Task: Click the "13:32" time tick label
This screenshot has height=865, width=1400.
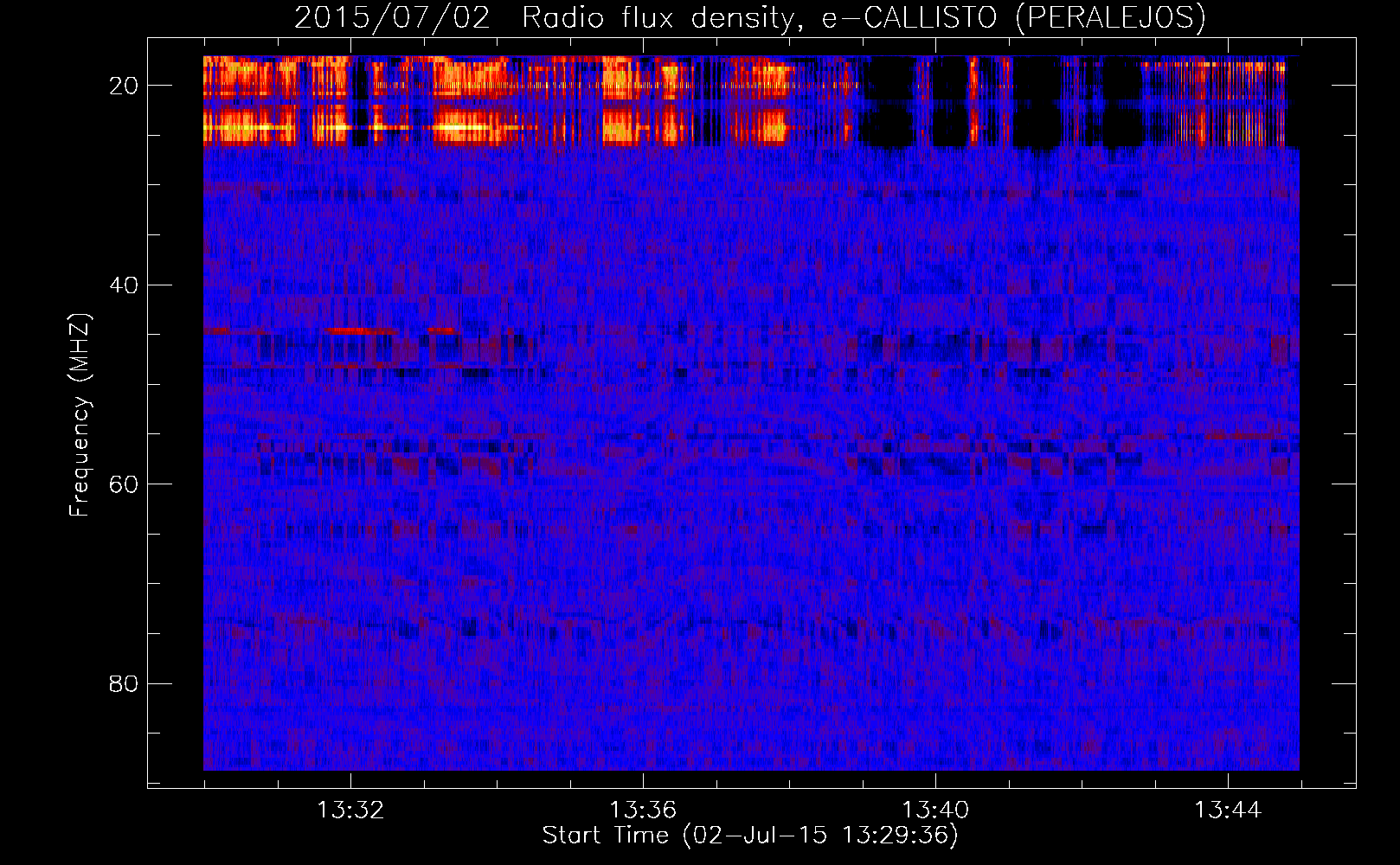Action: click(x=350, y=811)
